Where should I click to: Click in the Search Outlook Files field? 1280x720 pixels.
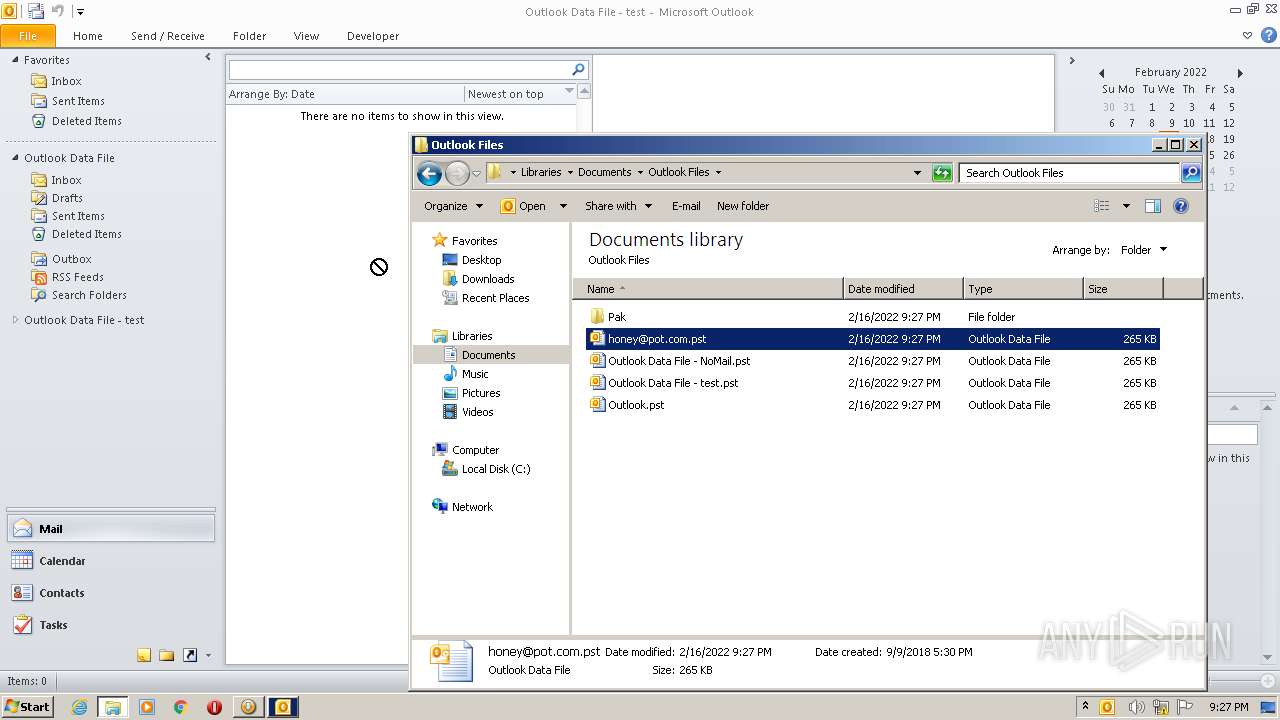tap(1069, 173)
